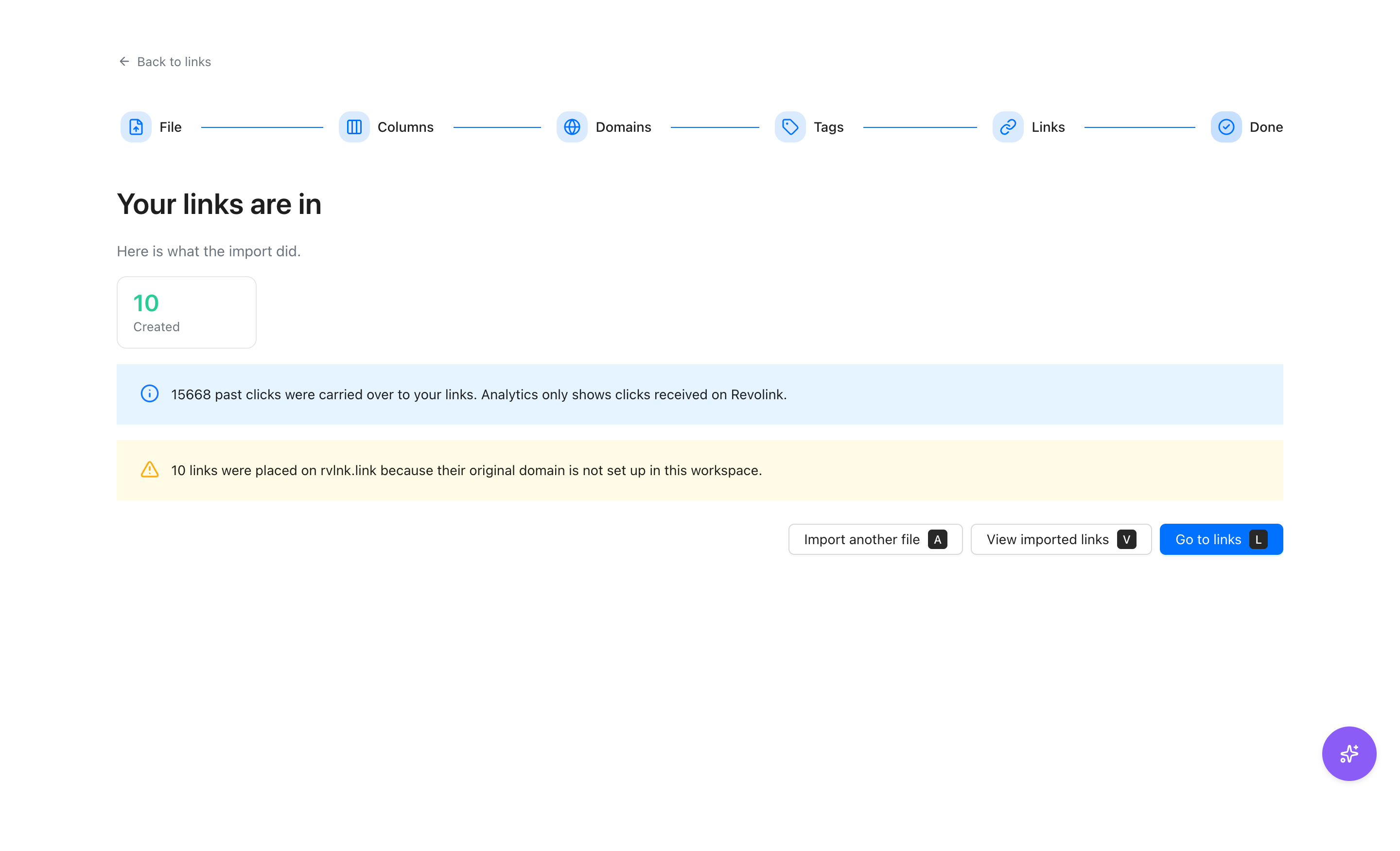This screenshot has width=1400, height=851.
Task: Select the Tags step label
Action: tap(828, 127)
